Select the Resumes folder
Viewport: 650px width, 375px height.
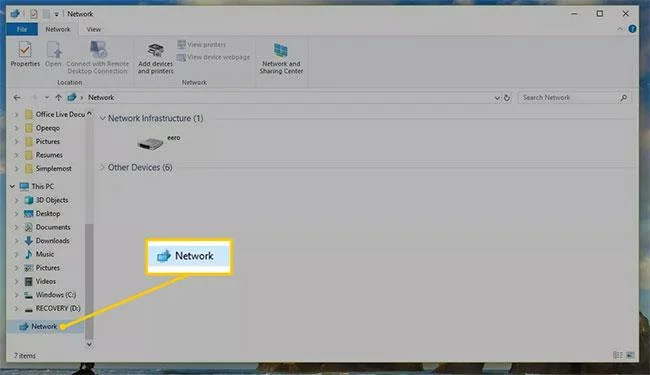pos(44,155)
